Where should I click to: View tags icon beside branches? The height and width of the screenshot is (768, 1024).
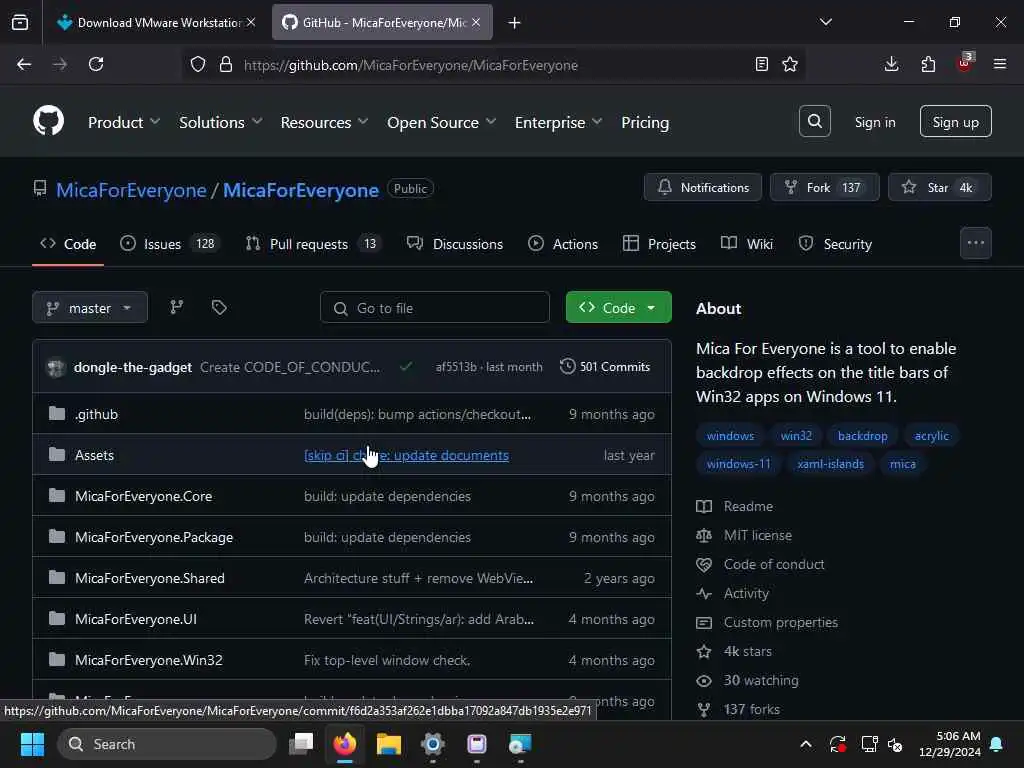(219, 308)
